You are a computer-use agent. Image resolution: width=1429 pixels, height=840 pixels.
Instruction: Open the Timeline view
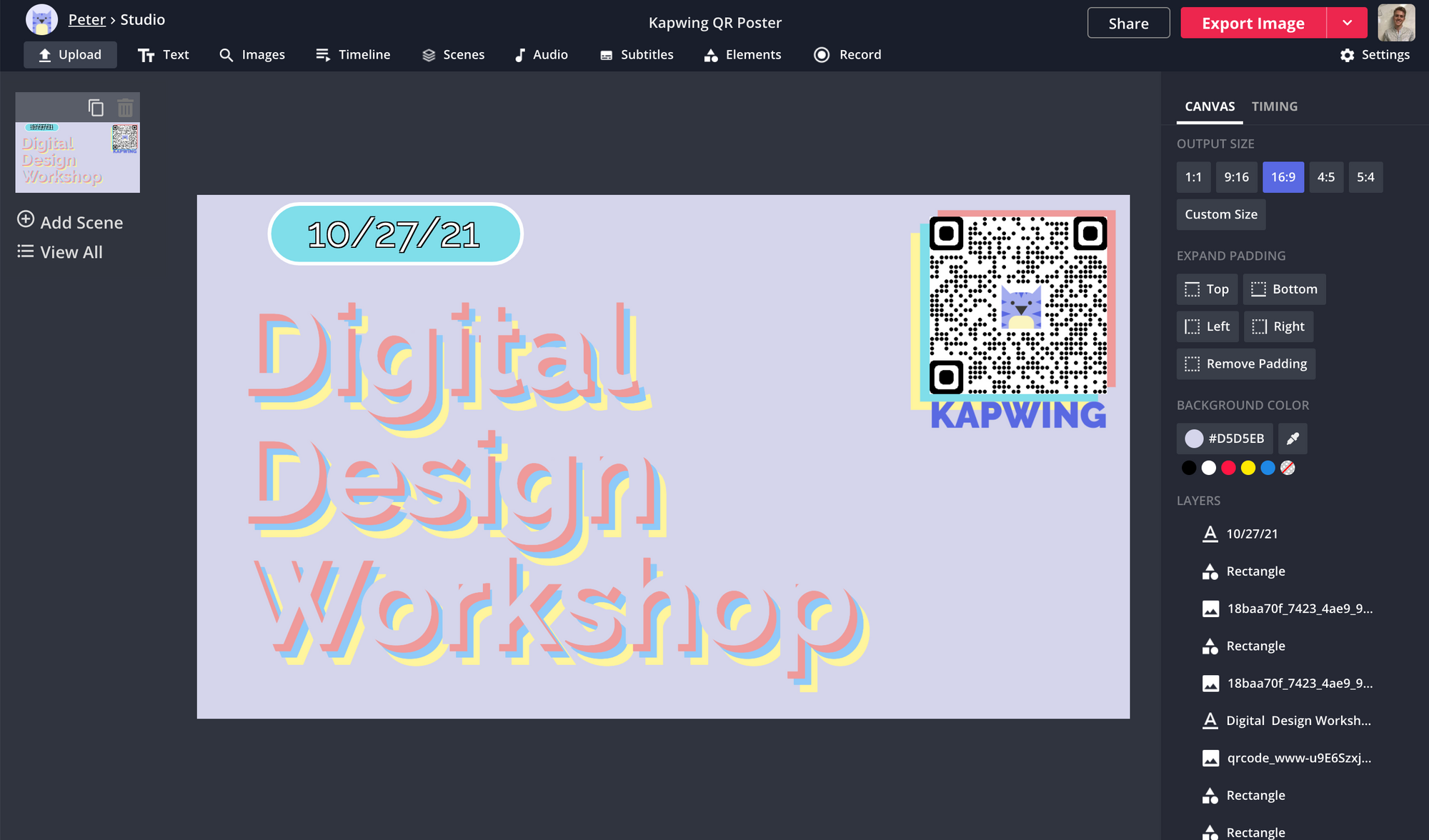353,54
